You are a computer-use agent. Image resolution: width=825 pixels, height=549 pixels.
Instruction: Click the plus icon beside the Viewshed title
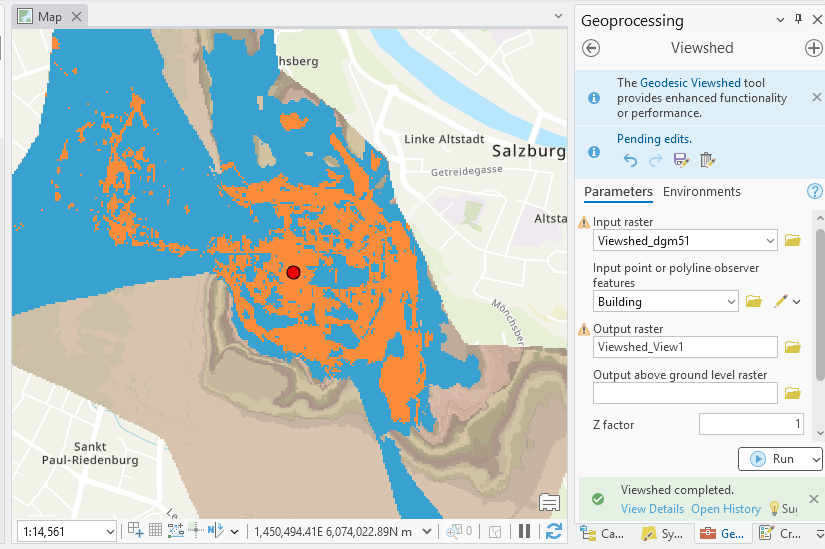click(x=813, y=48)
